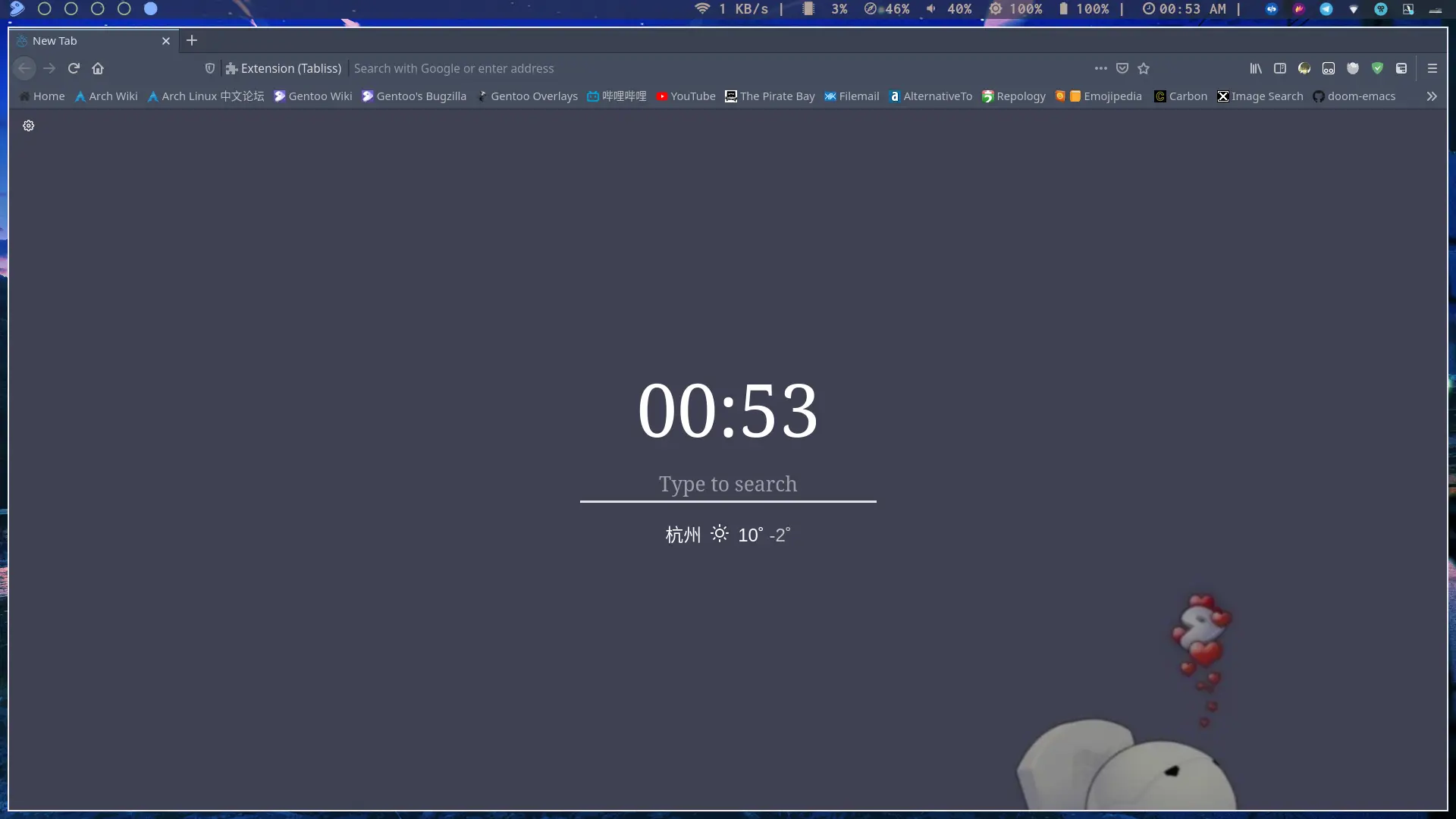
Task: Open a new tab with plus button
Action: pyautogui.click(x=192, y=40)
